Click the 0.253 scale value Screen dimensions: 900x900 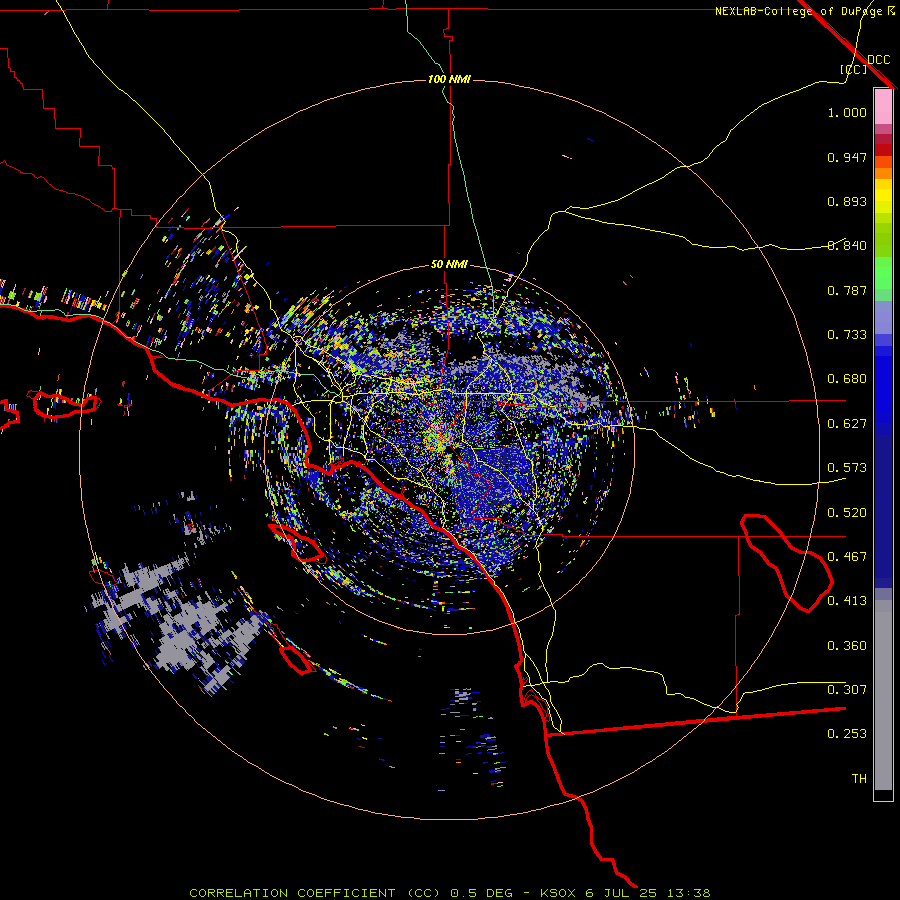[847, 734]
